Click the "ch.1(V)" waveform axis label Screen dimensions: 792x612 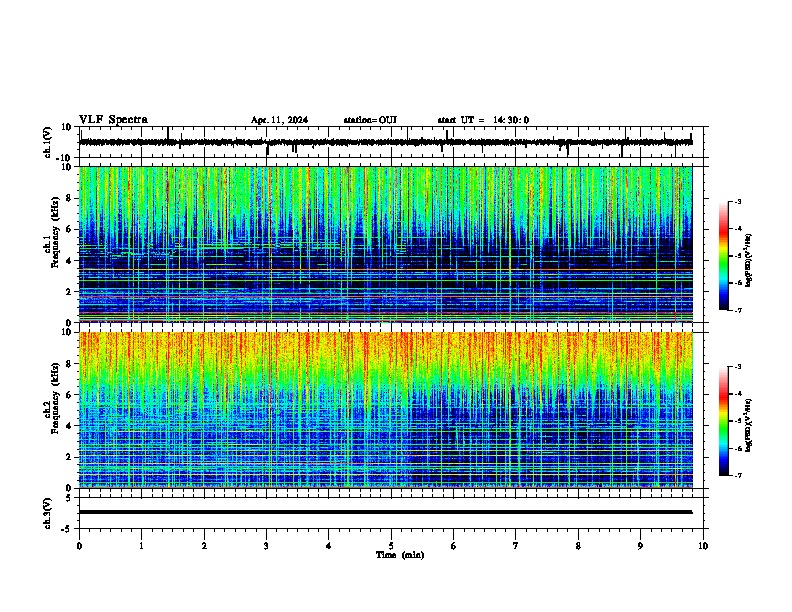pos(48,142)
